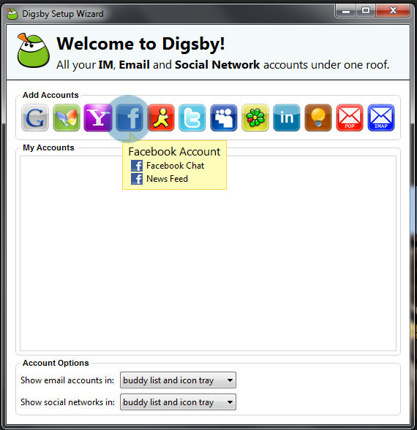Screen dimensions: 417x430
Task: Click the 'Account Options' group label
Action: coord(56,363)
